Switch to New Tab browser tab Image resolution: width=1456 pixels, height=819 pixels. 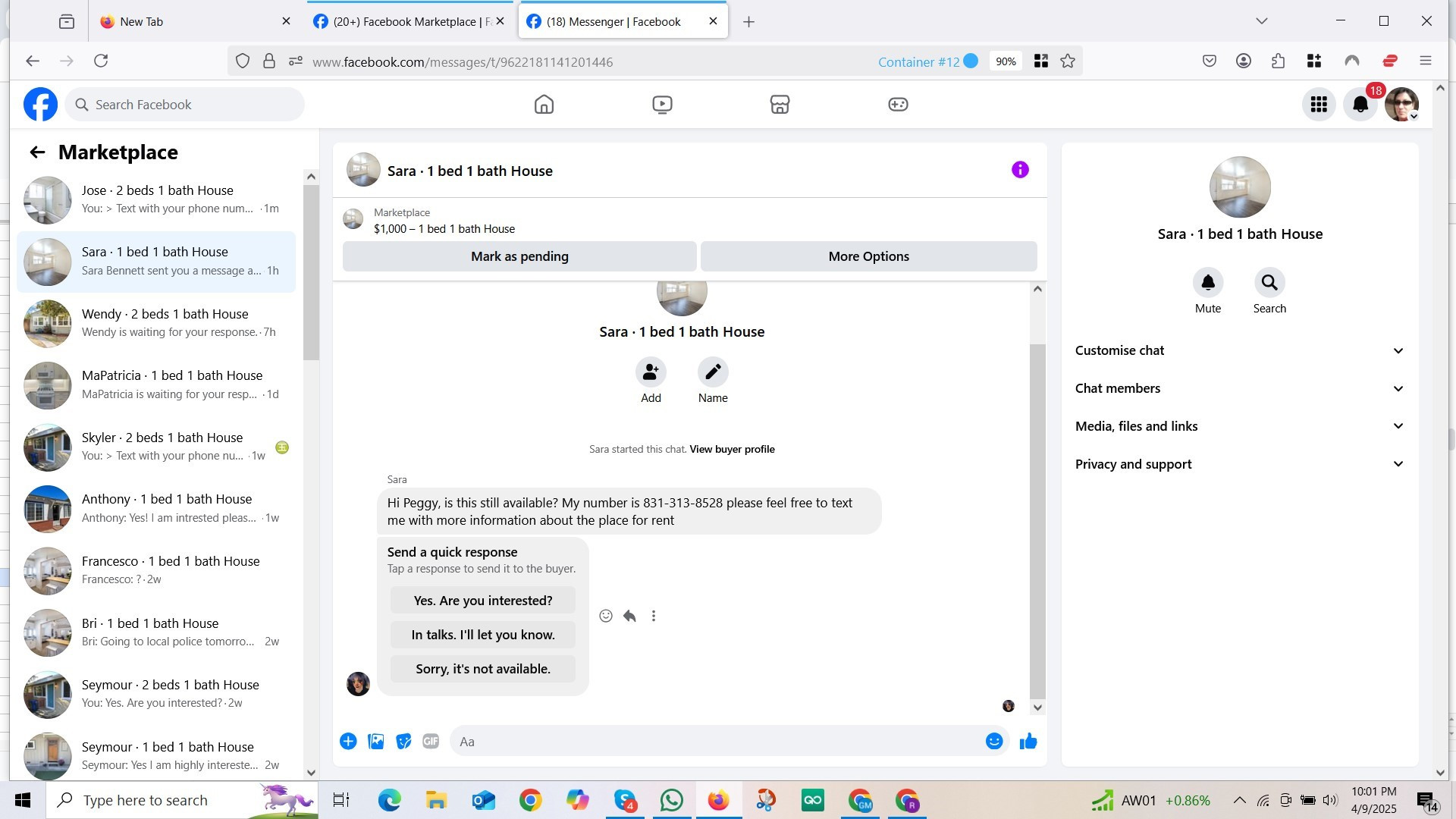point(196,21)
